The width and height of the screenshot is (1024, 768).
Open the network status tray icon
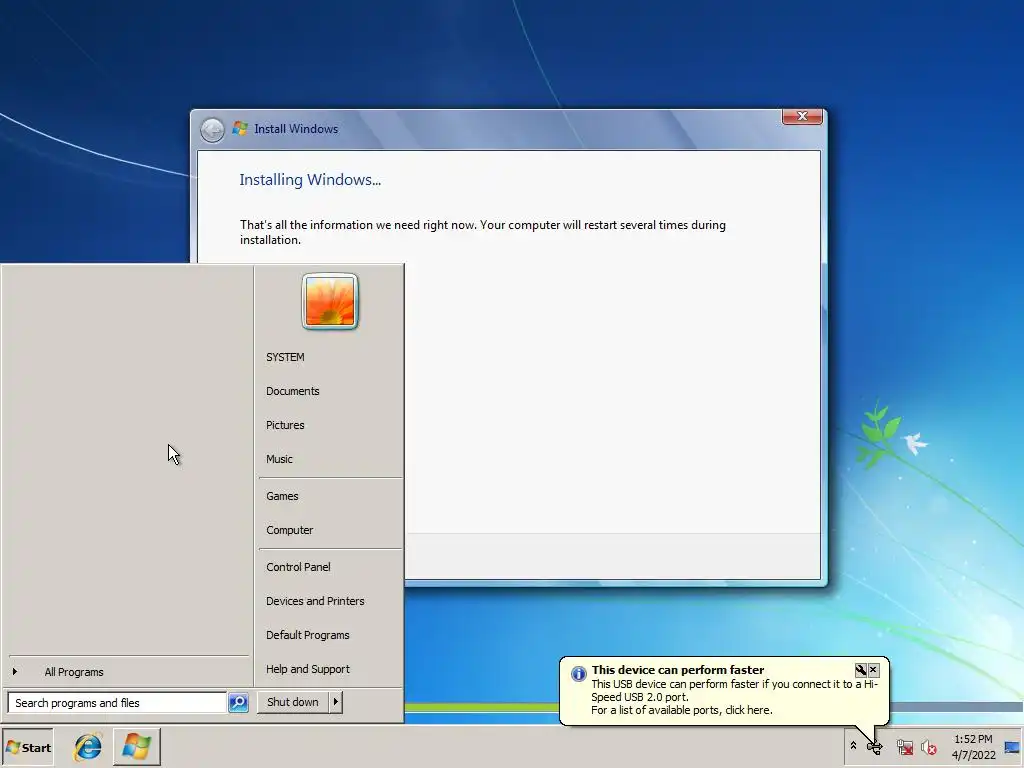(x=904, y=747)
